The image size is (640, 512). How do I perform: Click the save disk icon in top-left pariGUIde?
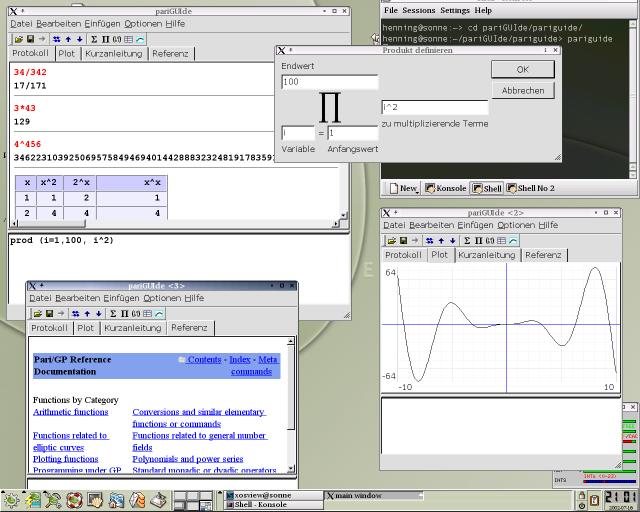pyautogui.click(x=28, y=38)
